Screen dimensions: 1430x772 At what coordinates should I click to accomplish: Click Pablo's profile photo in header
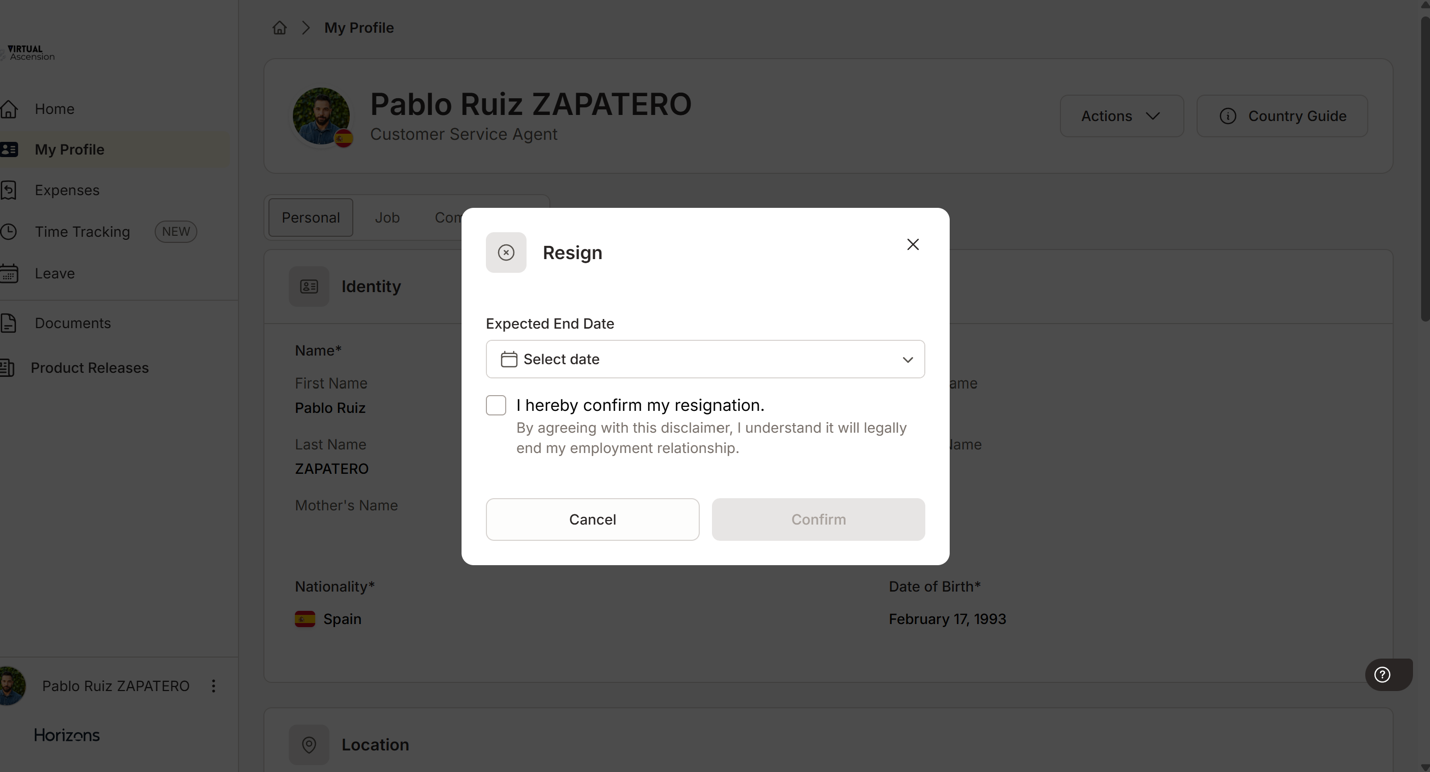coord(321,116)
